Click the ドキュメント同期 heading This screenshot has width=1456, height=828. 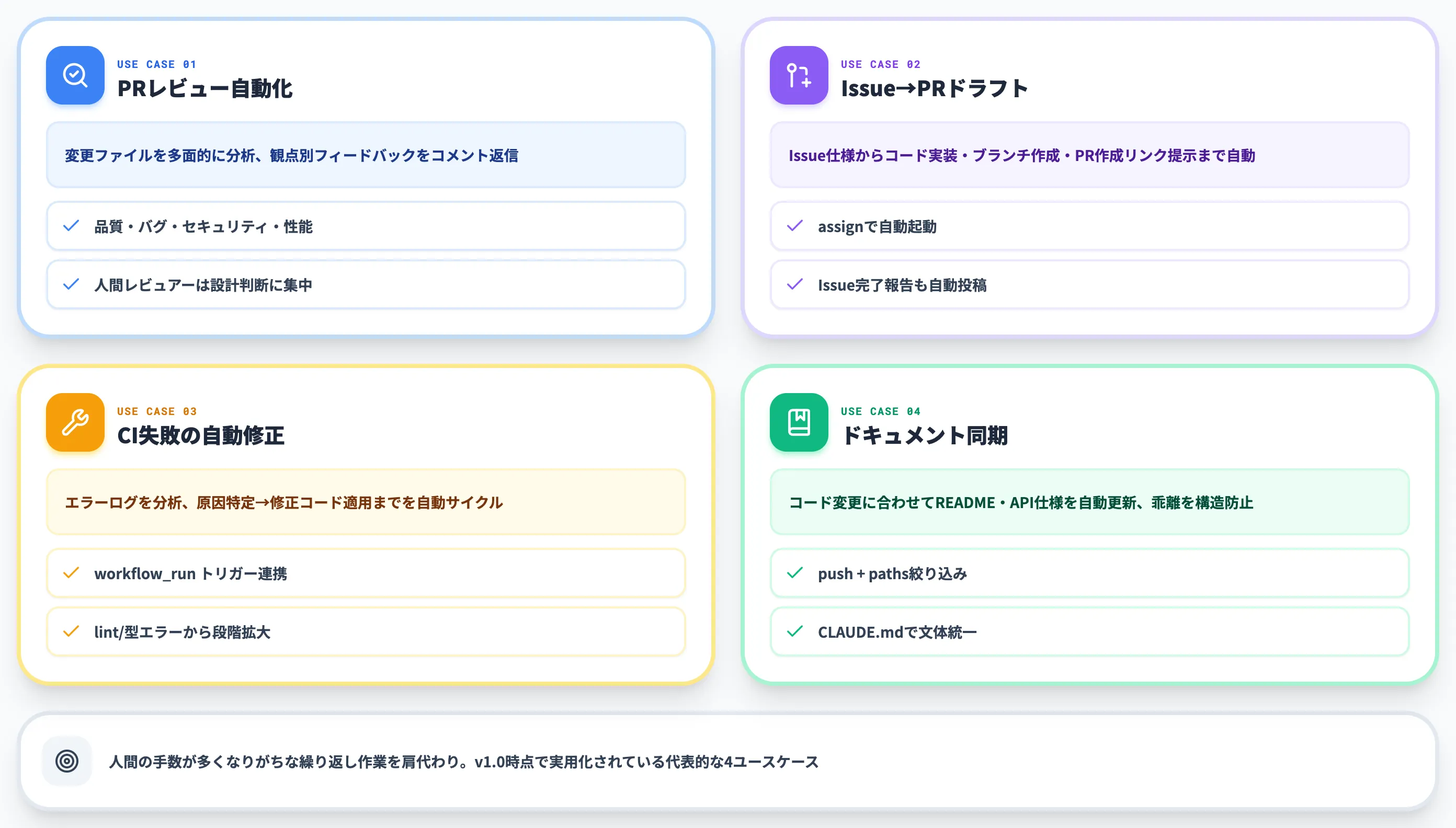pyautogui.click(x=924, y=435)
